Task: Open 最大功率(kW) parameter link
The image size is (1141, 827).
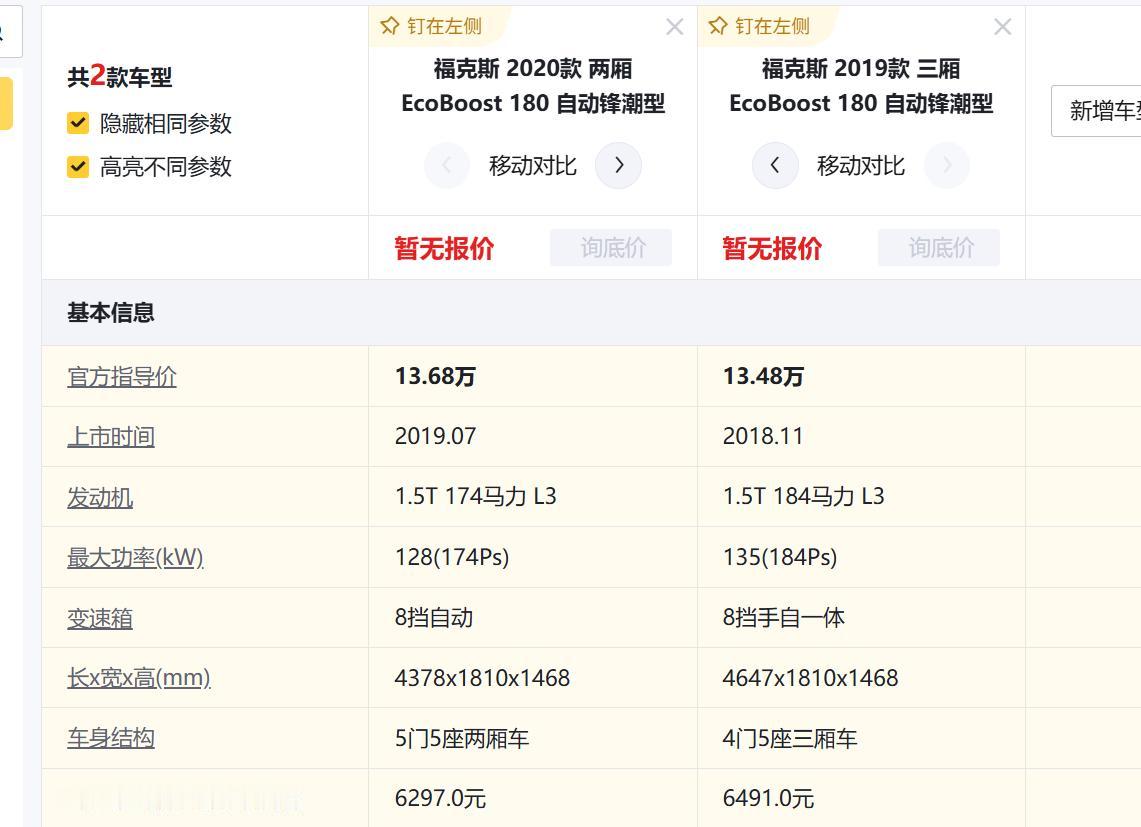Action: (x=135, y=558)
